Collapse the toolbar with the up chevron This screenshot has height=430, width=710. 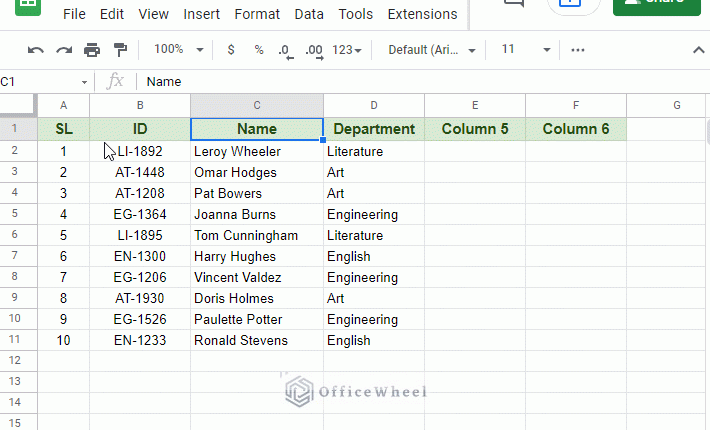699,50
